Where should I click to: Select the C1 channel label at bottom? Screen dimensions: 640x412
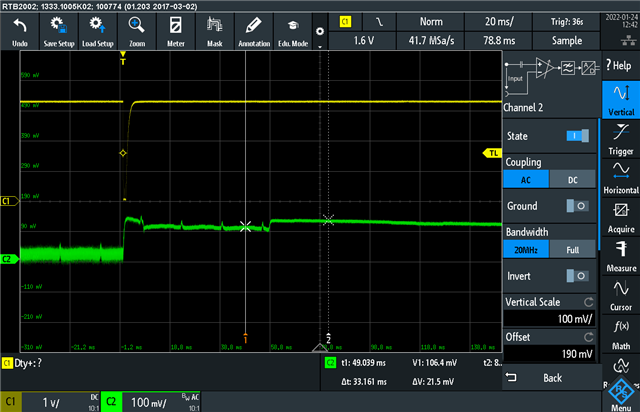[x=11, y=402]
